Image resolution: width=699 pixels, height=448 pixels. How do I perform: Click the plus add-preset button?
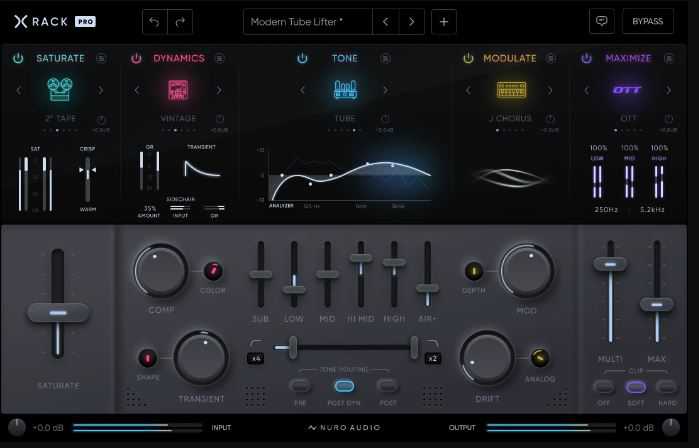tap(444, 22)
